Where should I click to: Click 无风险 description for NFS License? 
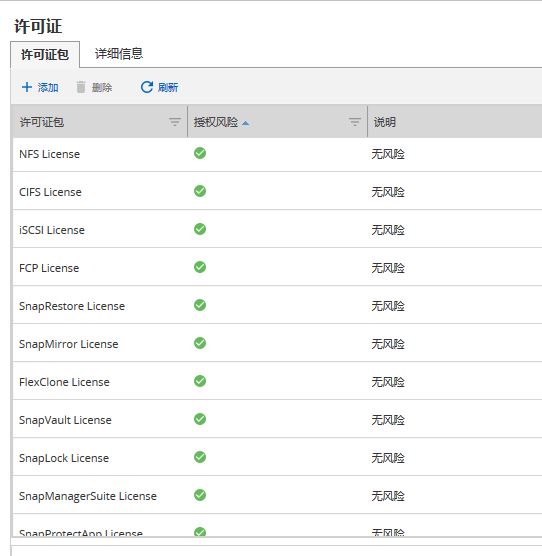pos(388,154)
